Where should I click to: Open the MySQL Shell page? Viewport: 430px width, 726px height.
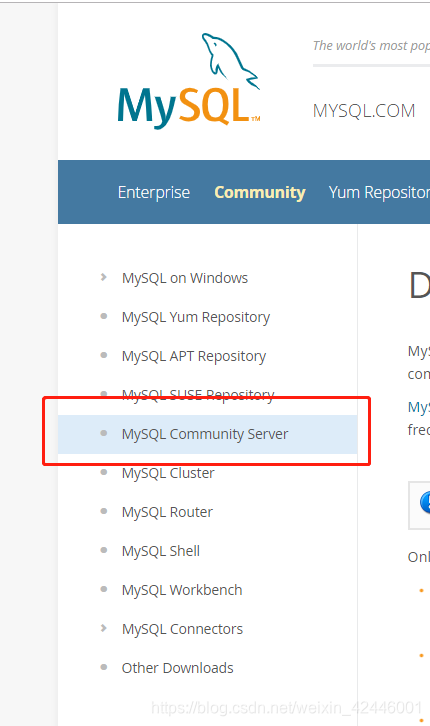(161, 551)
